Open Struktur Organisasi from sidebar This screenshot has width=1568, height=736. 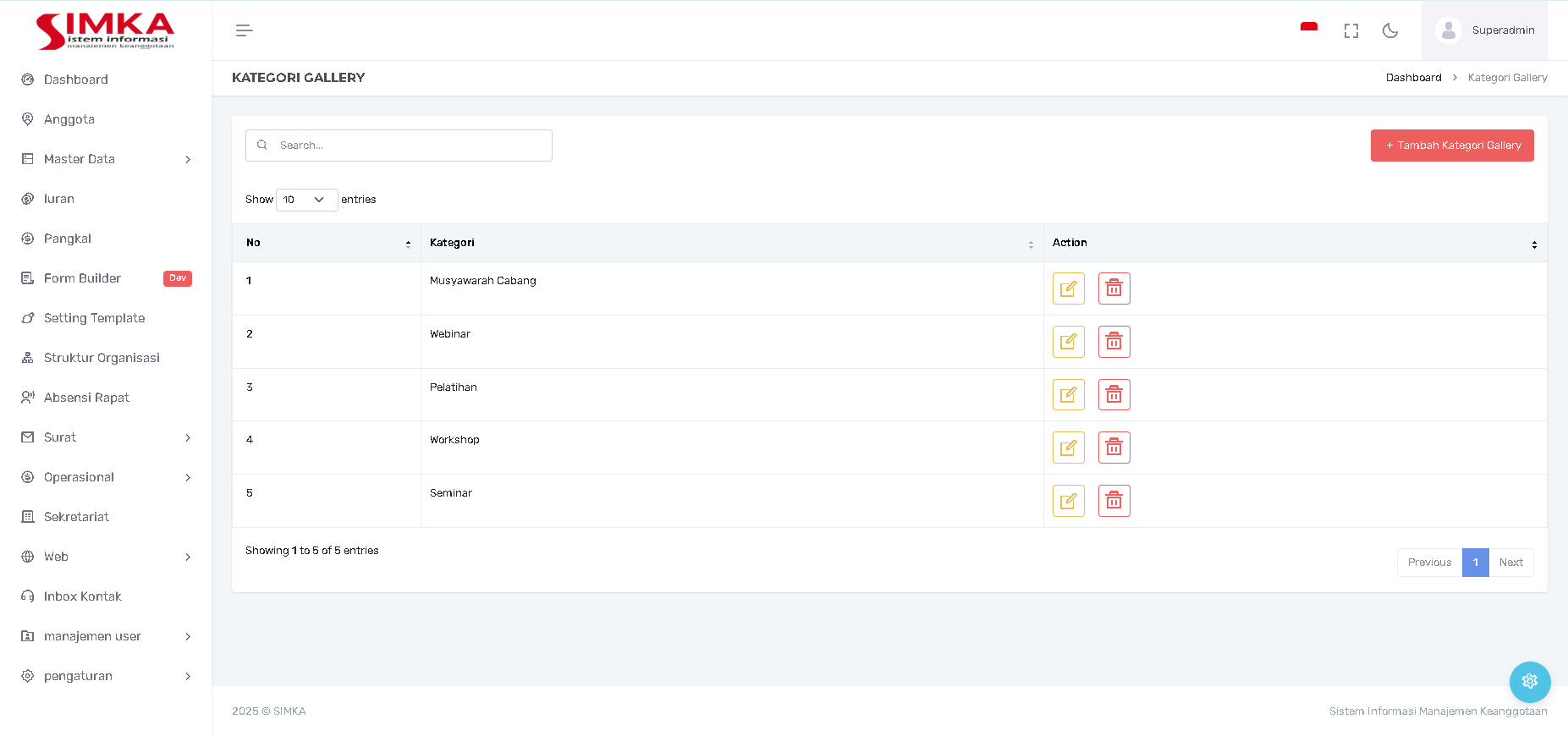pos(102,358)
